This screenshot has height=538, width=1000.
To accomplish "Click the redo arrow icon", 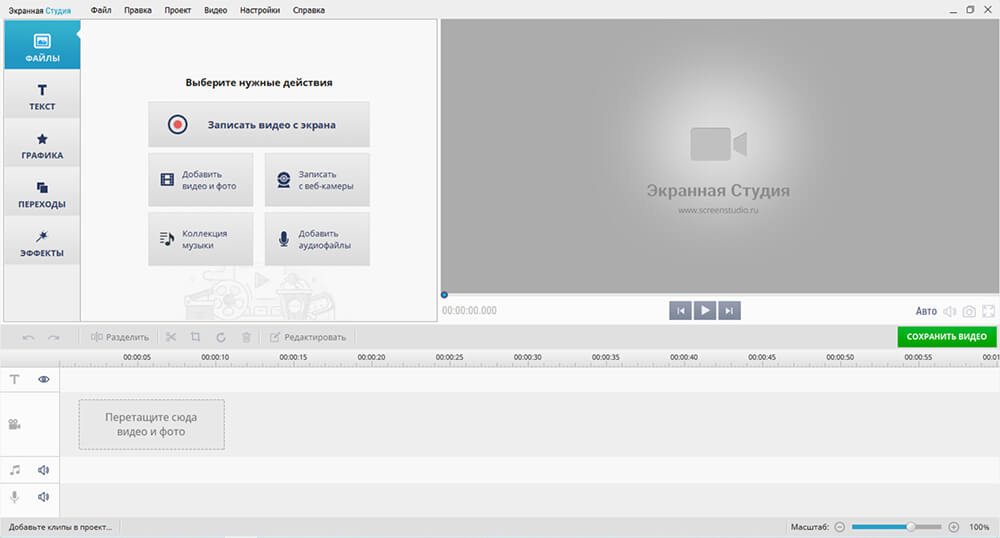I will click(x=54, y=337).
